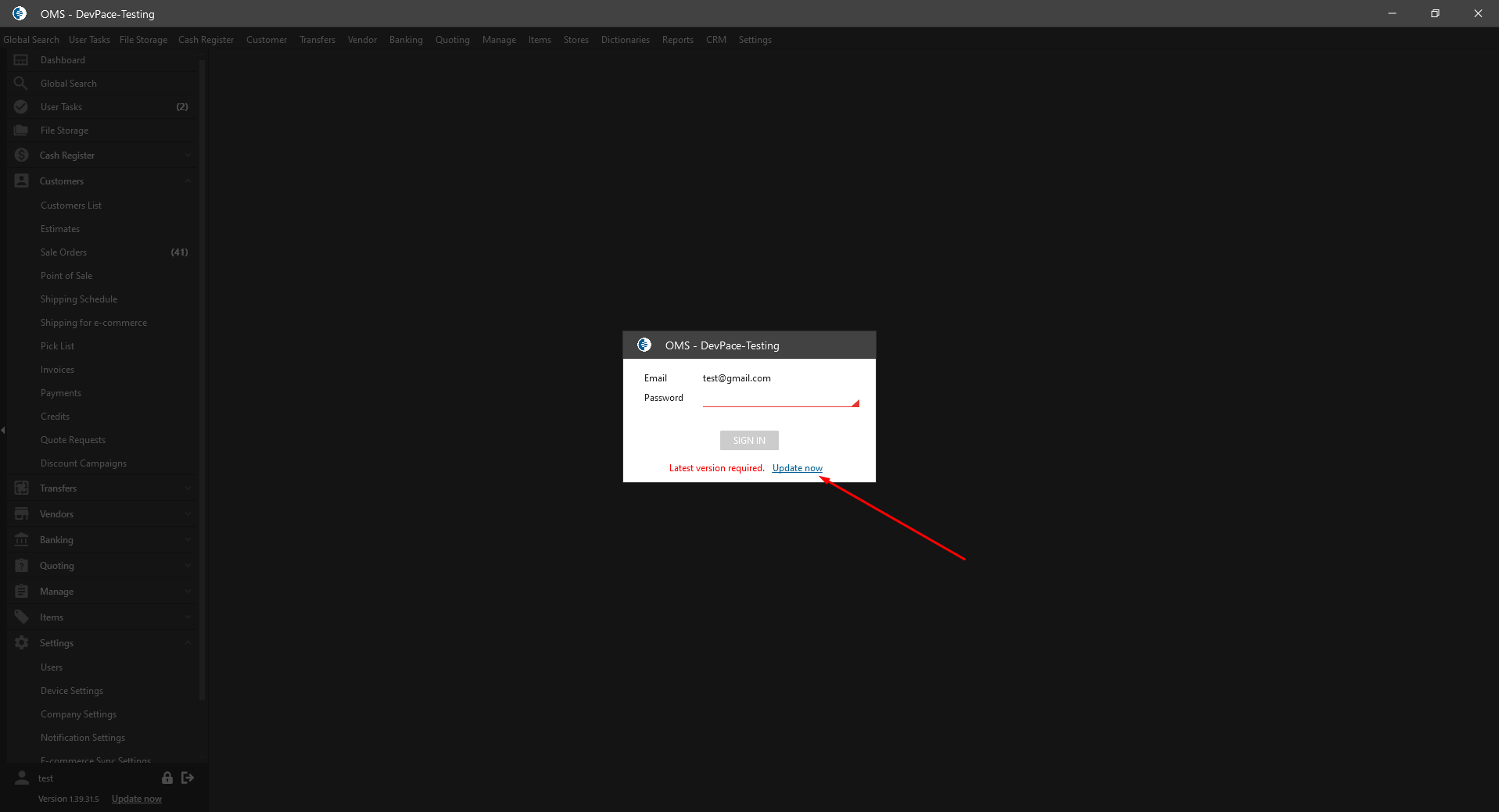Click the OMS logo in the main title bar

click(20, 13)
